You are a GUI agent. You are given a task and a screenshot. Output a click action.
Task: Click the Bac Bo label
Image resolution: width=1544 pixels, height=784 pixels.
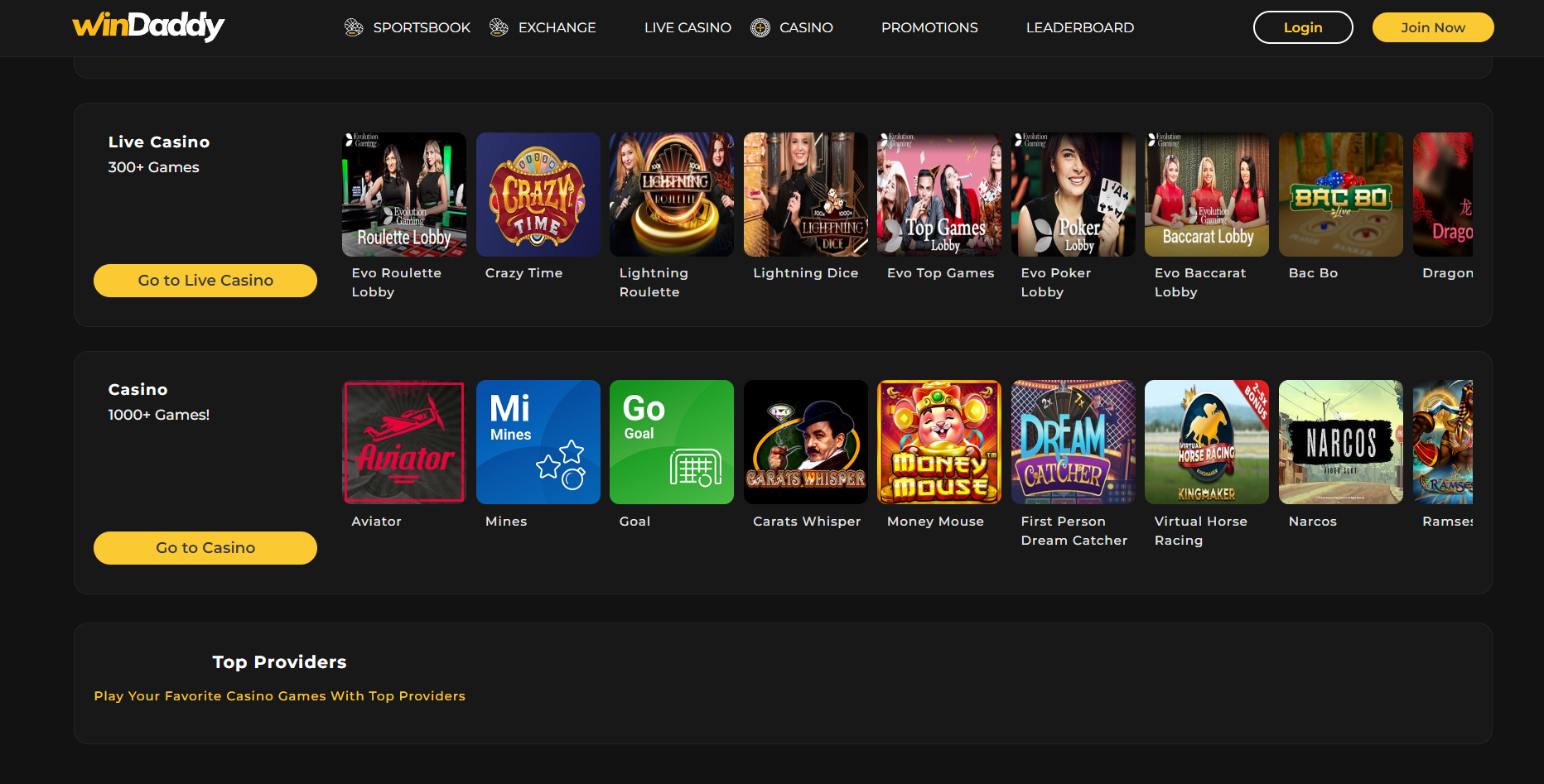[x=1313, y=273]
